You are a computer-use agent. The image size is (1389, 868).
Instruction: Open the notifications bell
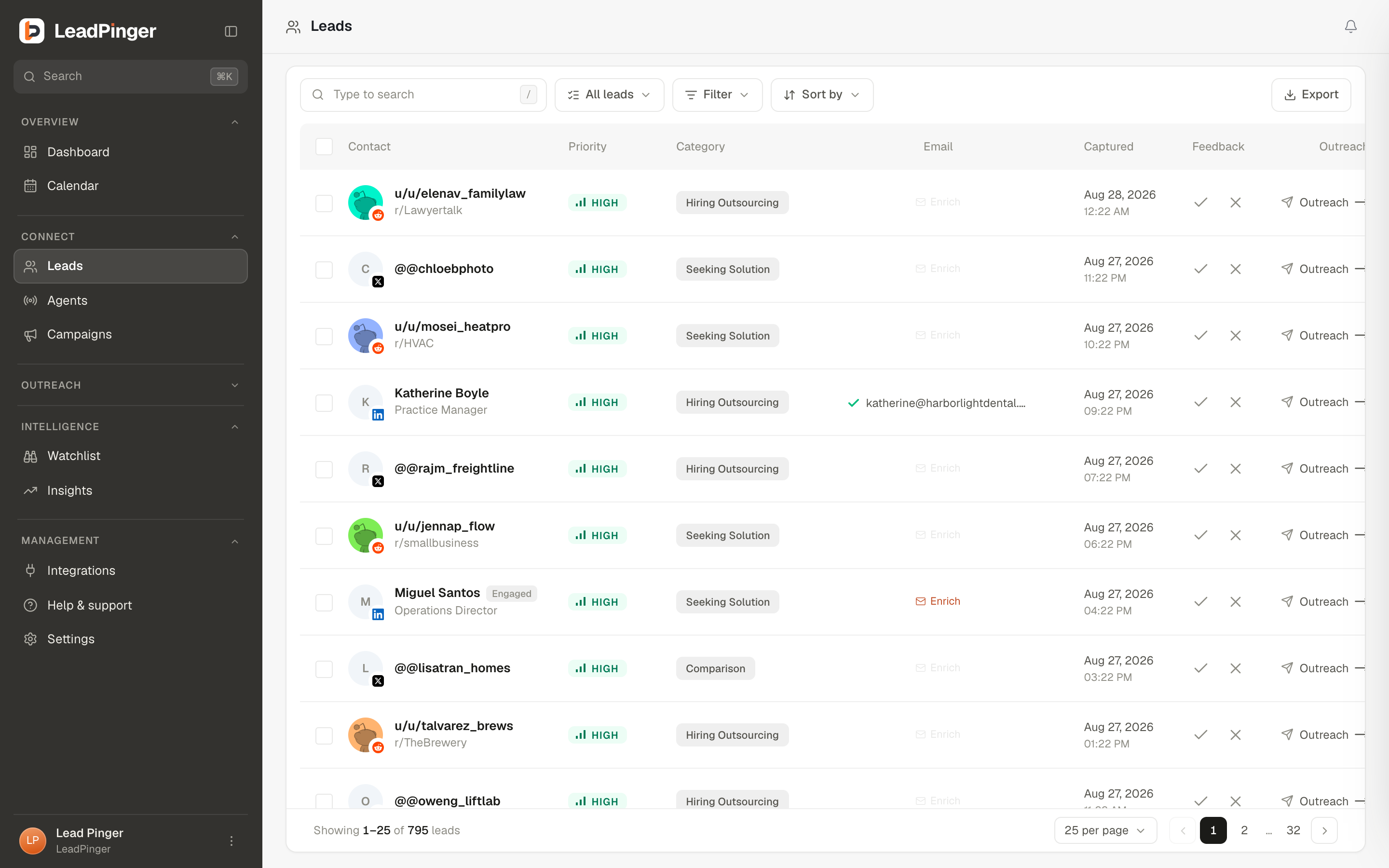coord(1350,27)
